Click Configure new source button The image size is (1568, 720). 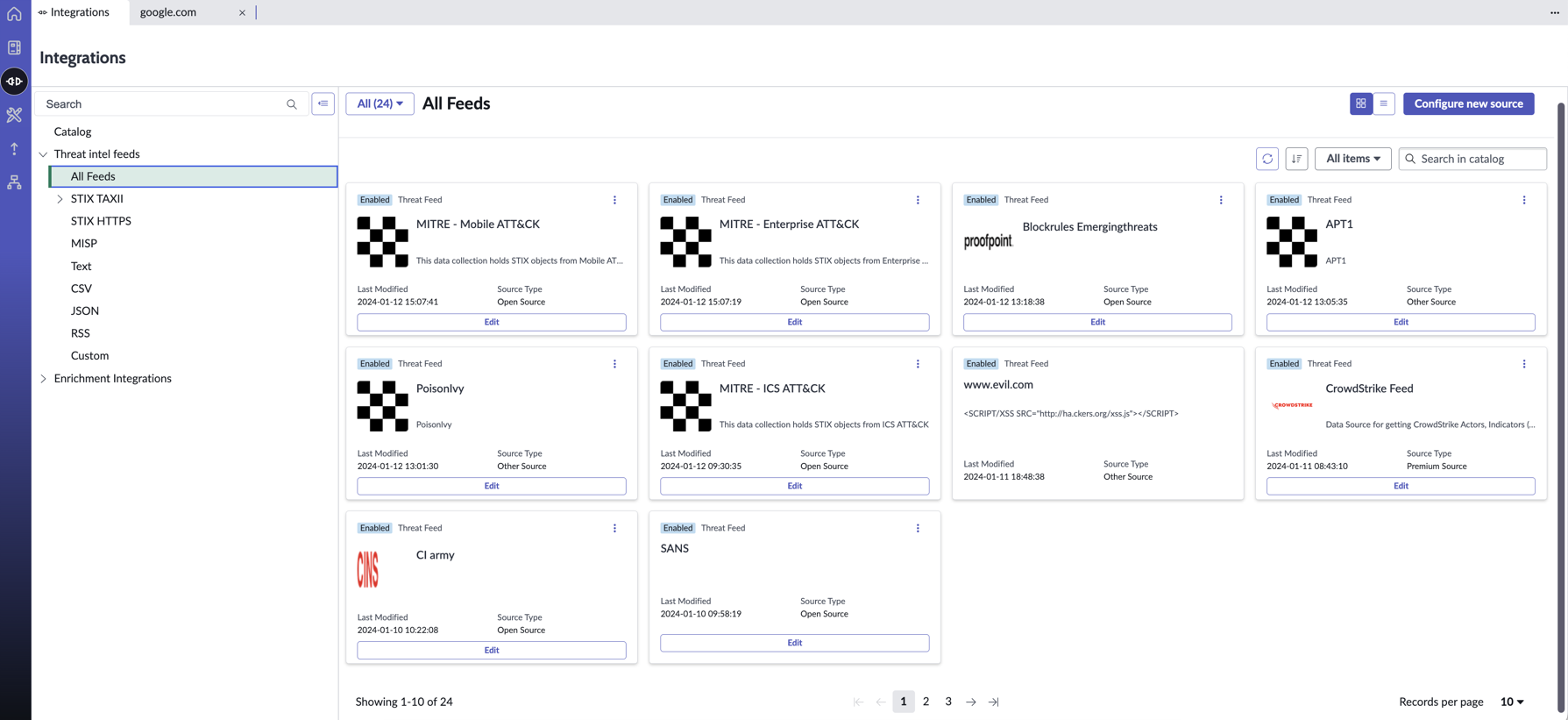1468,103
